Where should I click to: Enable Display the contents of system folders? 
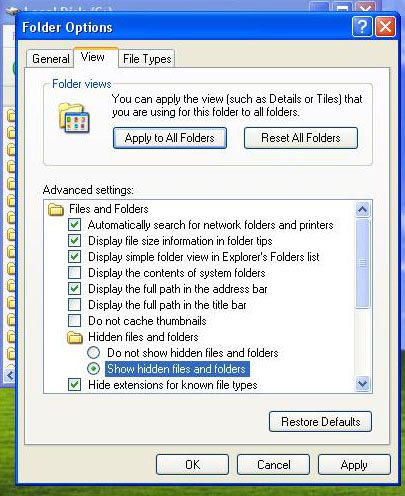(x=74, y=273)
